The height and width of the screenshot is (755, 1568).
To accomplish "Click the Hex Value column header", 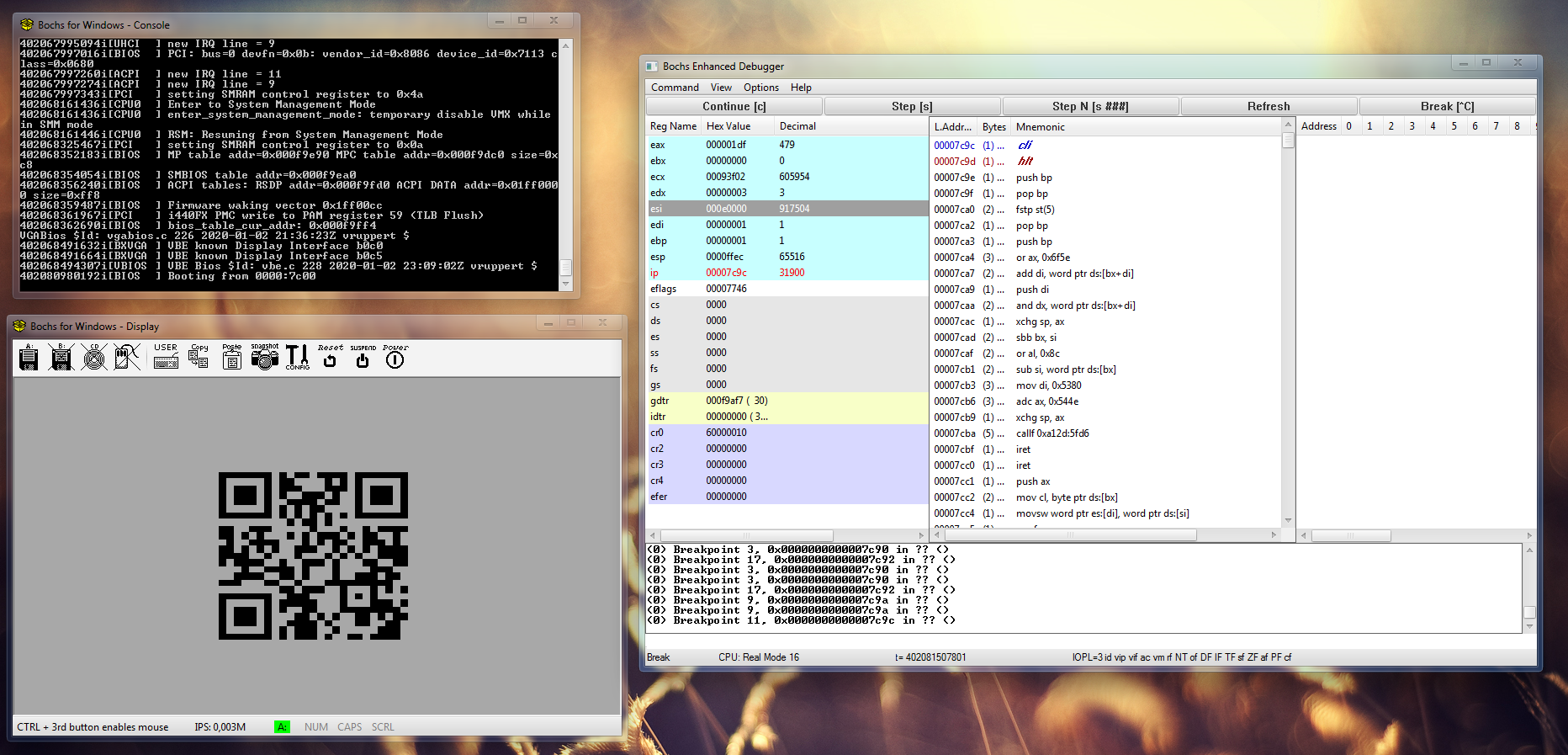I will (x=739, y=126).
